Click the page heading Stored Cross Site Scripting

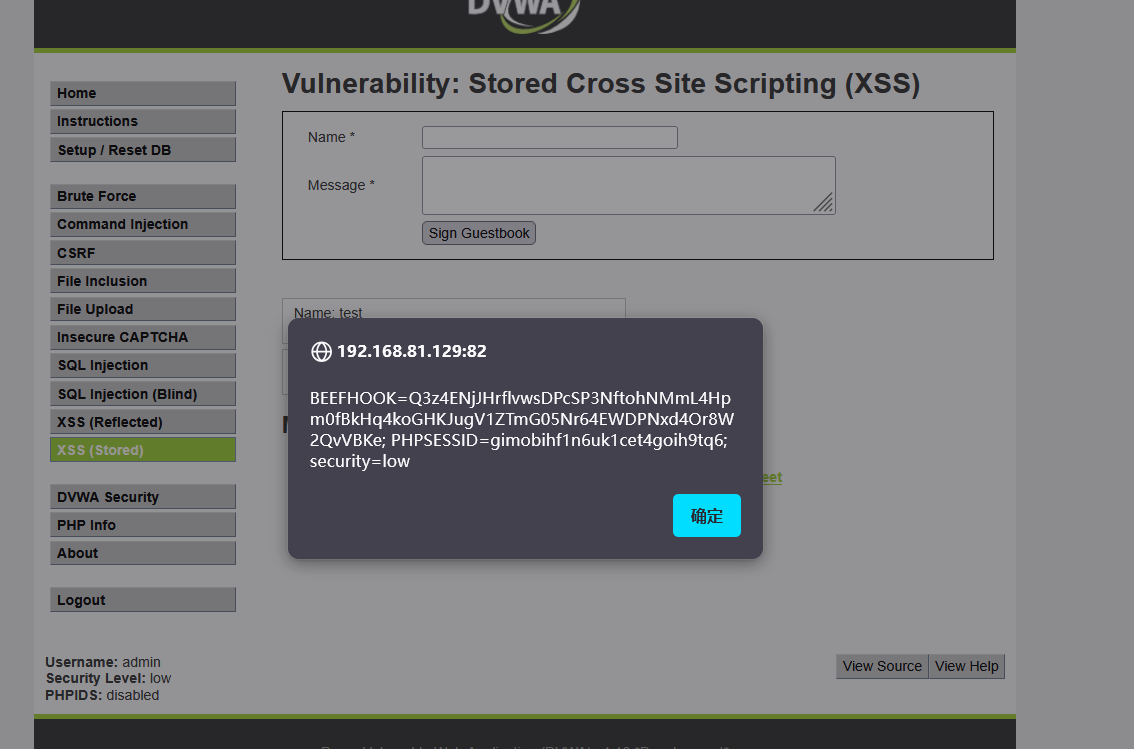pyautogui.click(x=601, y=84)
